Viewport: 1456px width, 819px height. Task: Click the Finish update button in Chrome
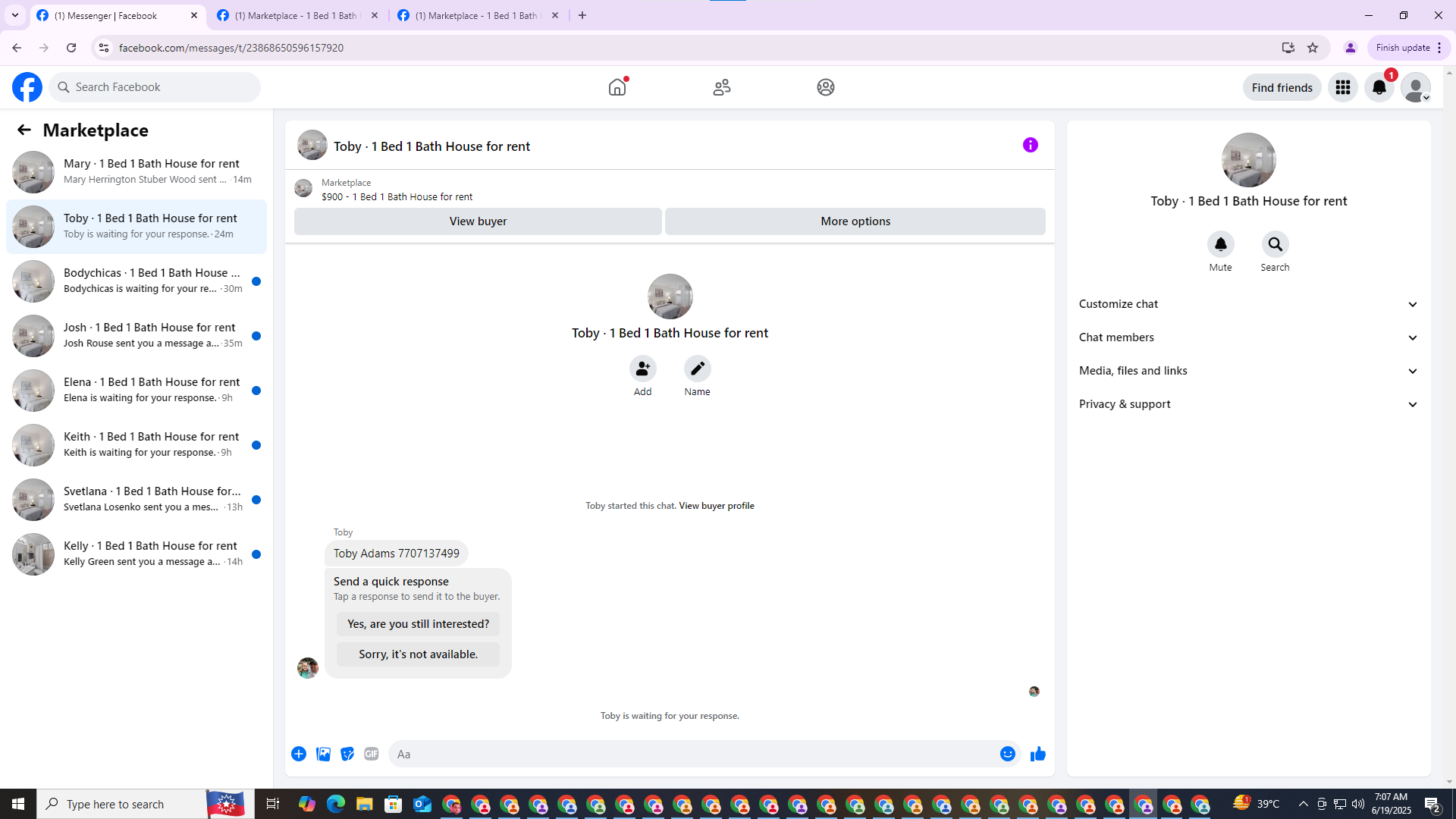coord(1409,48)
